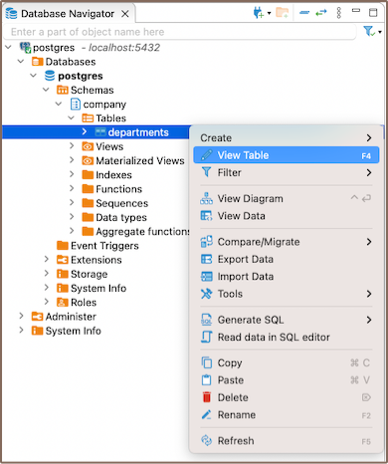Click the New Connection plug icon
The height and width of the screenshot is (464, 388).
pos(258,13)
